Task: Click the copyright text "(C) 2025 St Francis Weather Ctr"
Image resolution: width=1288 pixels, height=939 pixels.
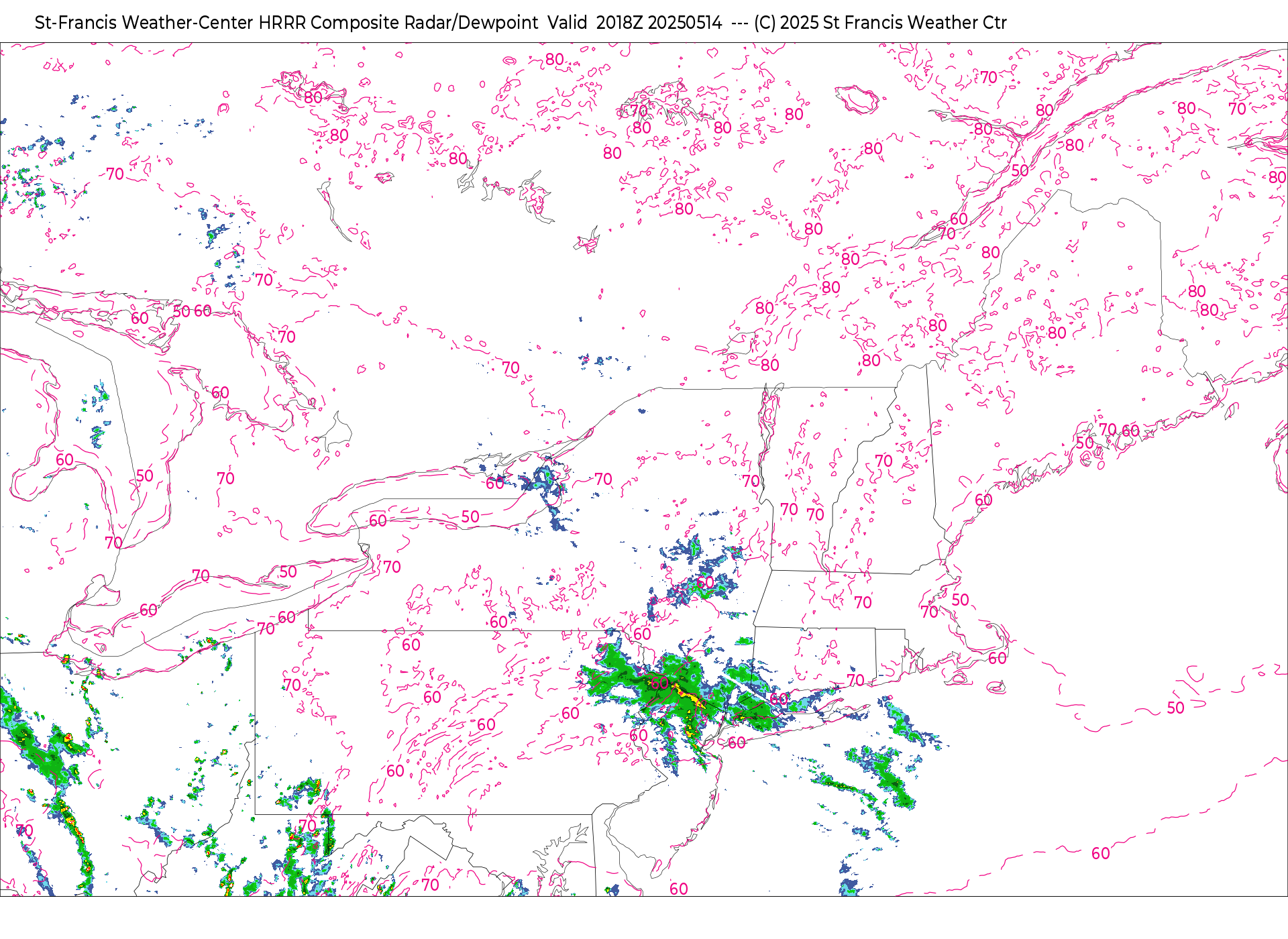Action: (880, 23)
